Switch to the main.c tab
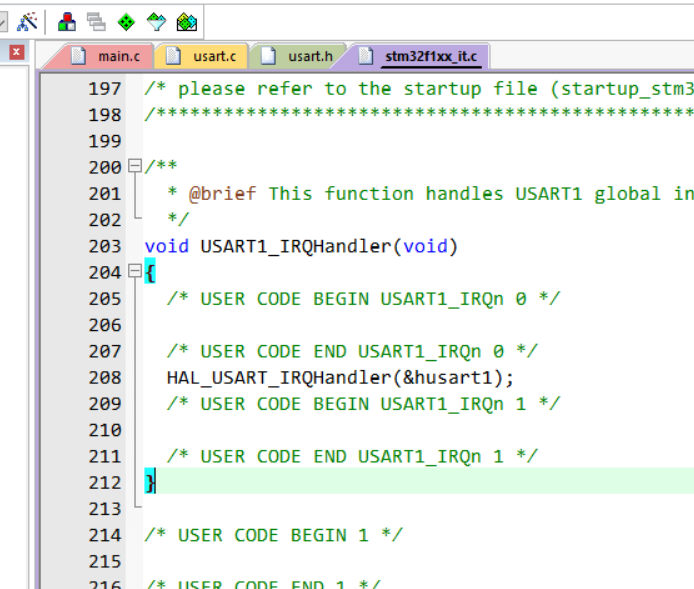694x589 pixels. (x=106, y=56)
